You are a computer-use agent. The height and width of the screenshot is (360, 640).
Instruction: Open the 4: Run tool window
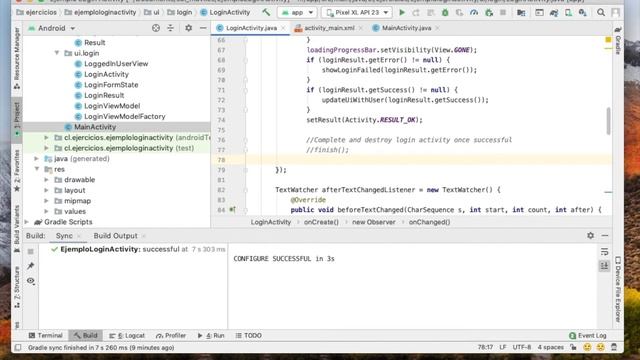(211, 336)
